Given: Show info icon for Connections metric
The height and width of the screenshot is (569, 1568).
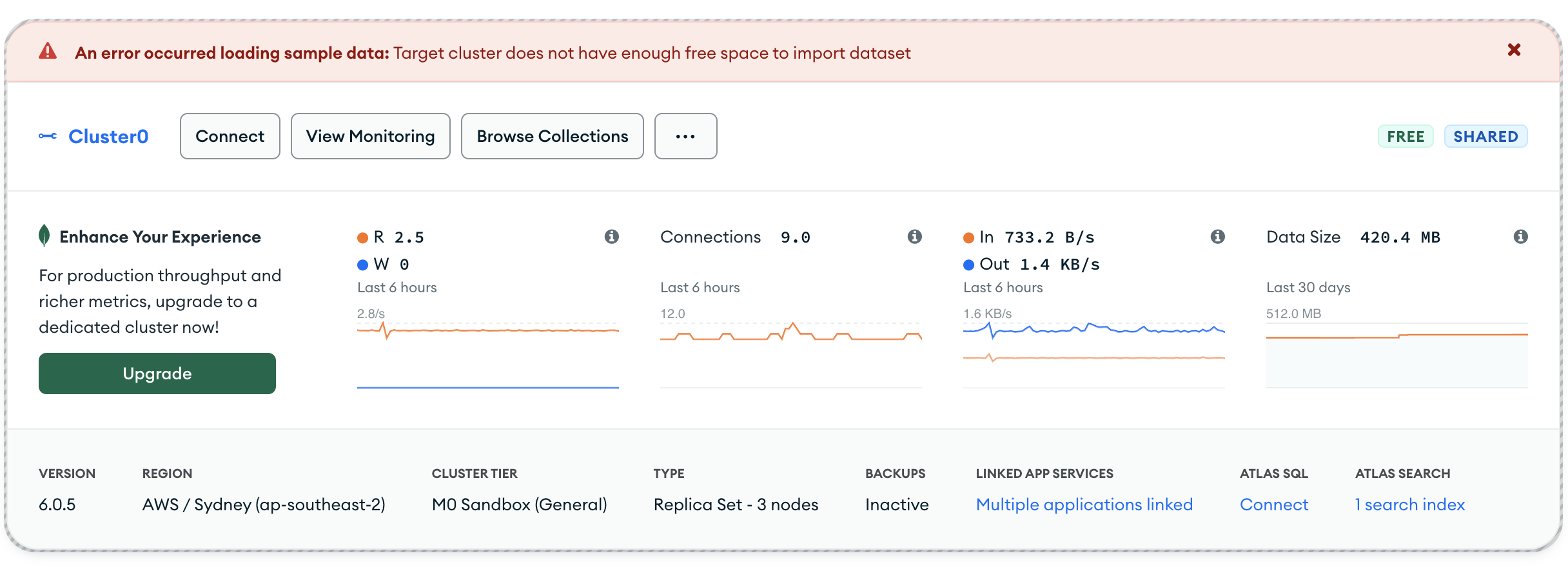Looking at the screenshot, I should click(x=914, y=237).
